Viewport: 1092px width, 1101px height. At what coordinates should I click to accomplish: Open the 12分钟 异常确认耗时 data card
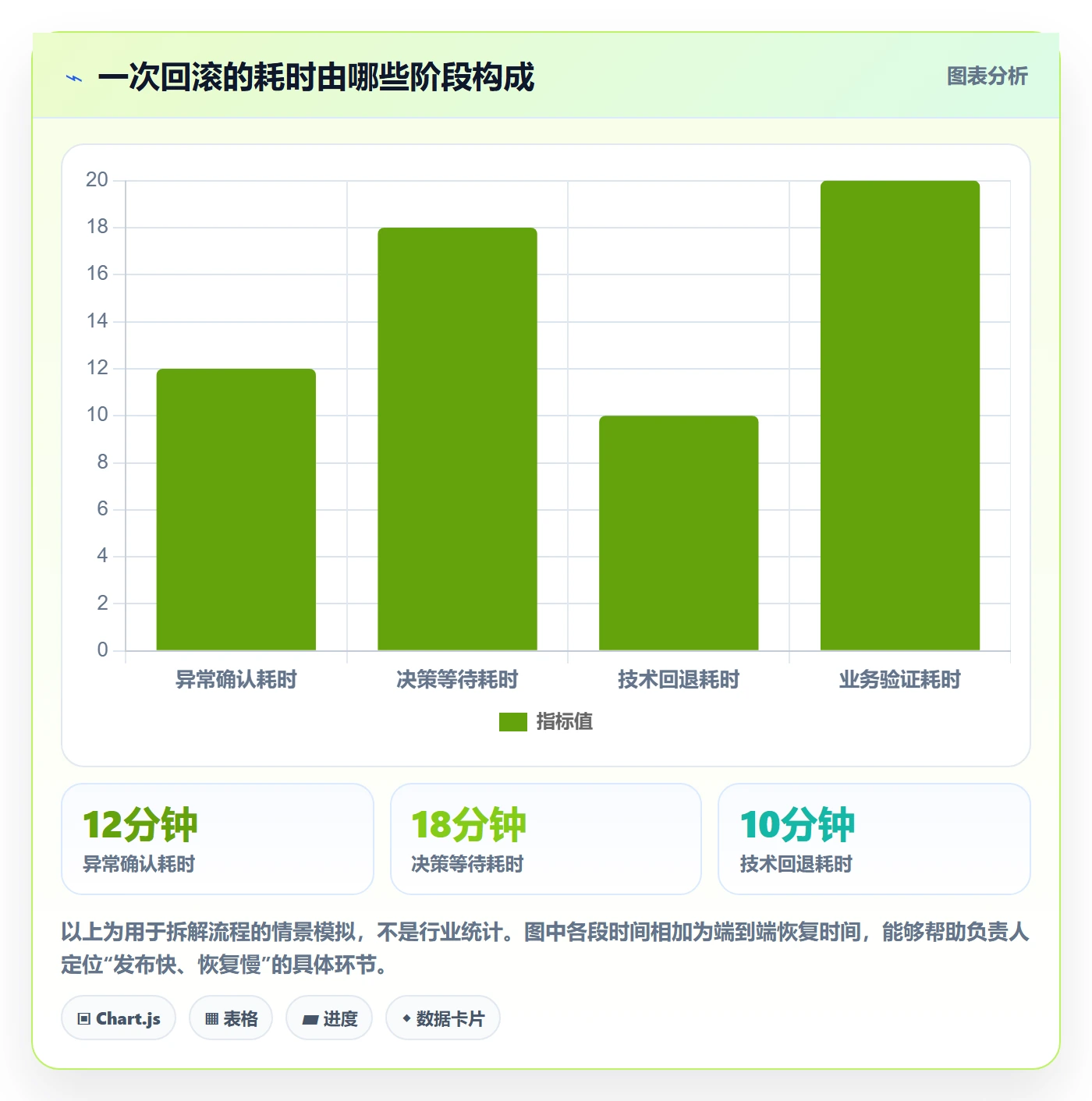218,839
